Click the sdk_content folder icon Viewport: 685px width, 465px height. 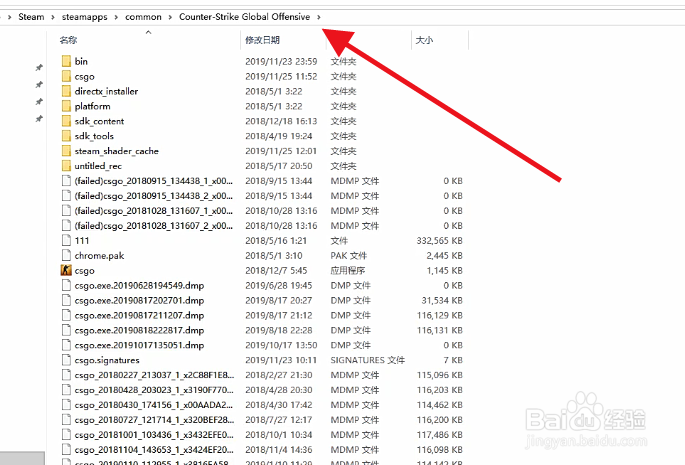66,121
